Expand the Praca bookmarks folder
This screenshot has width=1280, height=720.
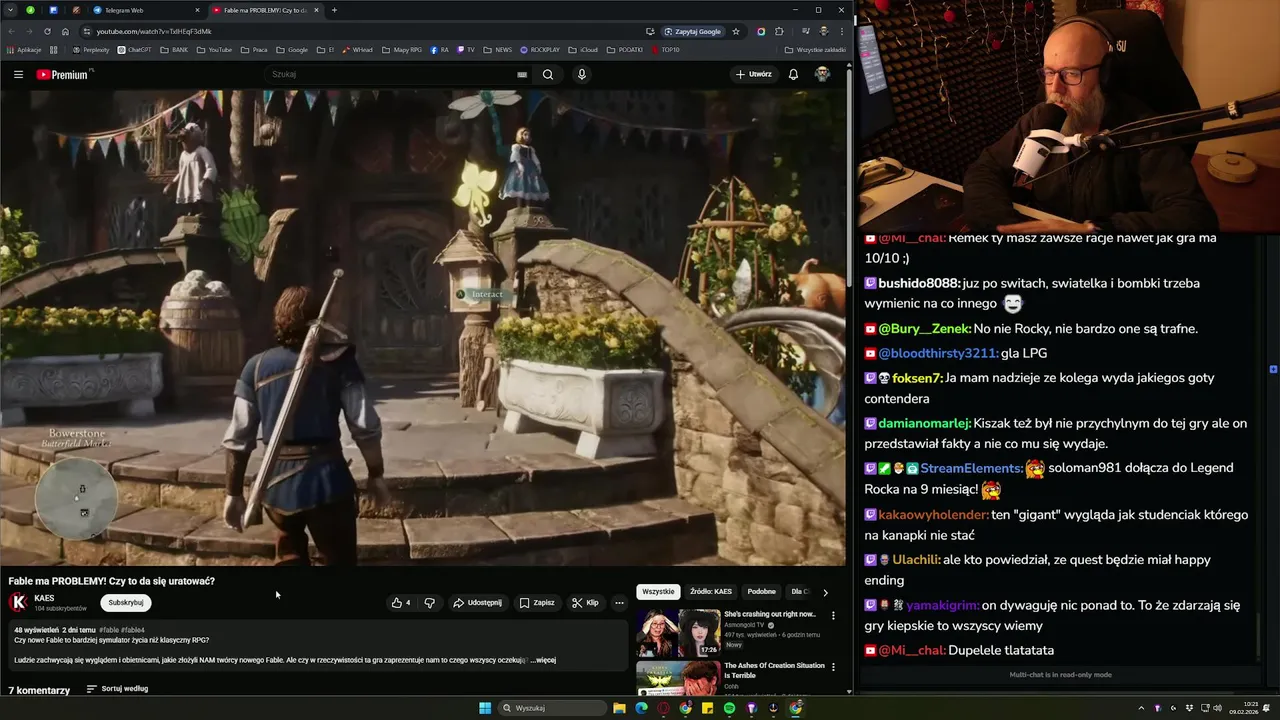click(x=254, y=49)
